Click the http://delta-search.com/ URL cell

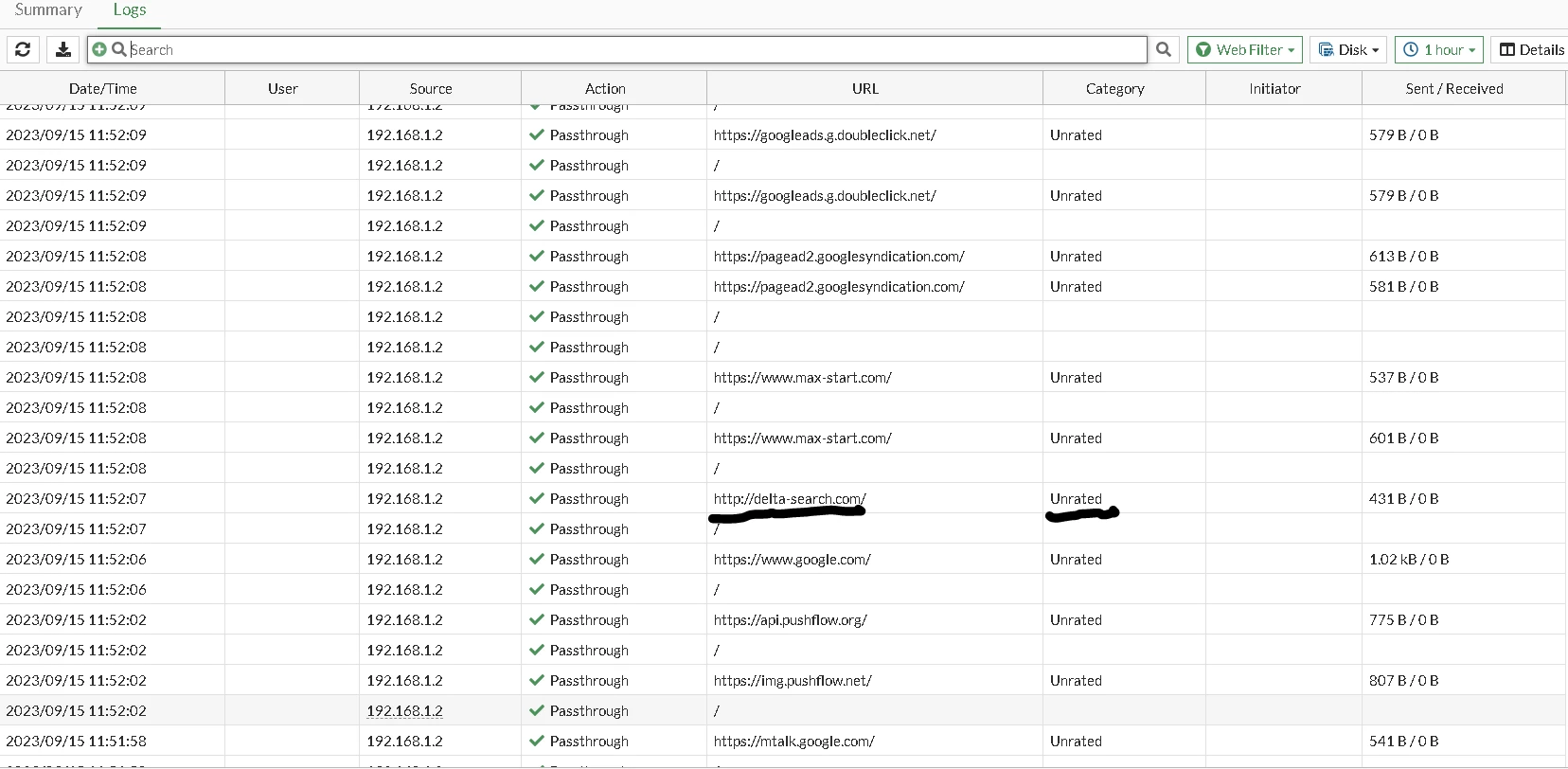pyautogui.click(x=790, y=498)
